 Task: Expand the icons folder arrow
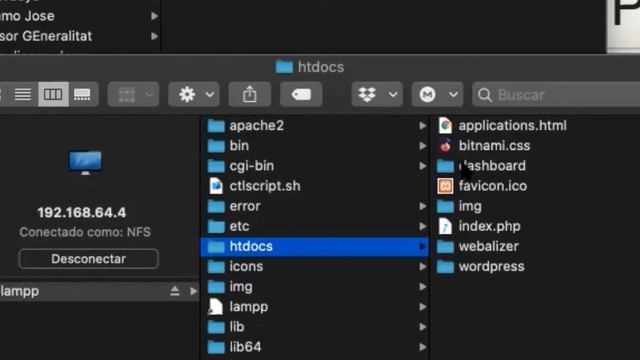[x=422, y=267]
